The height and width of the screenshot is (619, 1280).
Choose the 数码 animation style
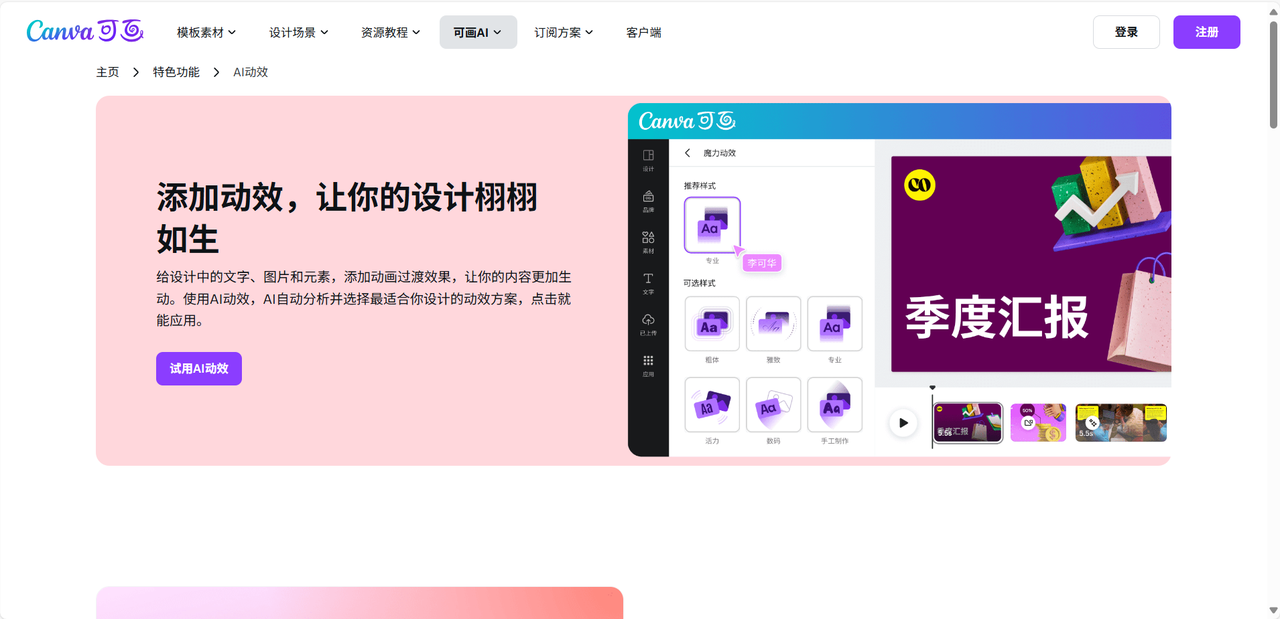click(x=774, y=405)
